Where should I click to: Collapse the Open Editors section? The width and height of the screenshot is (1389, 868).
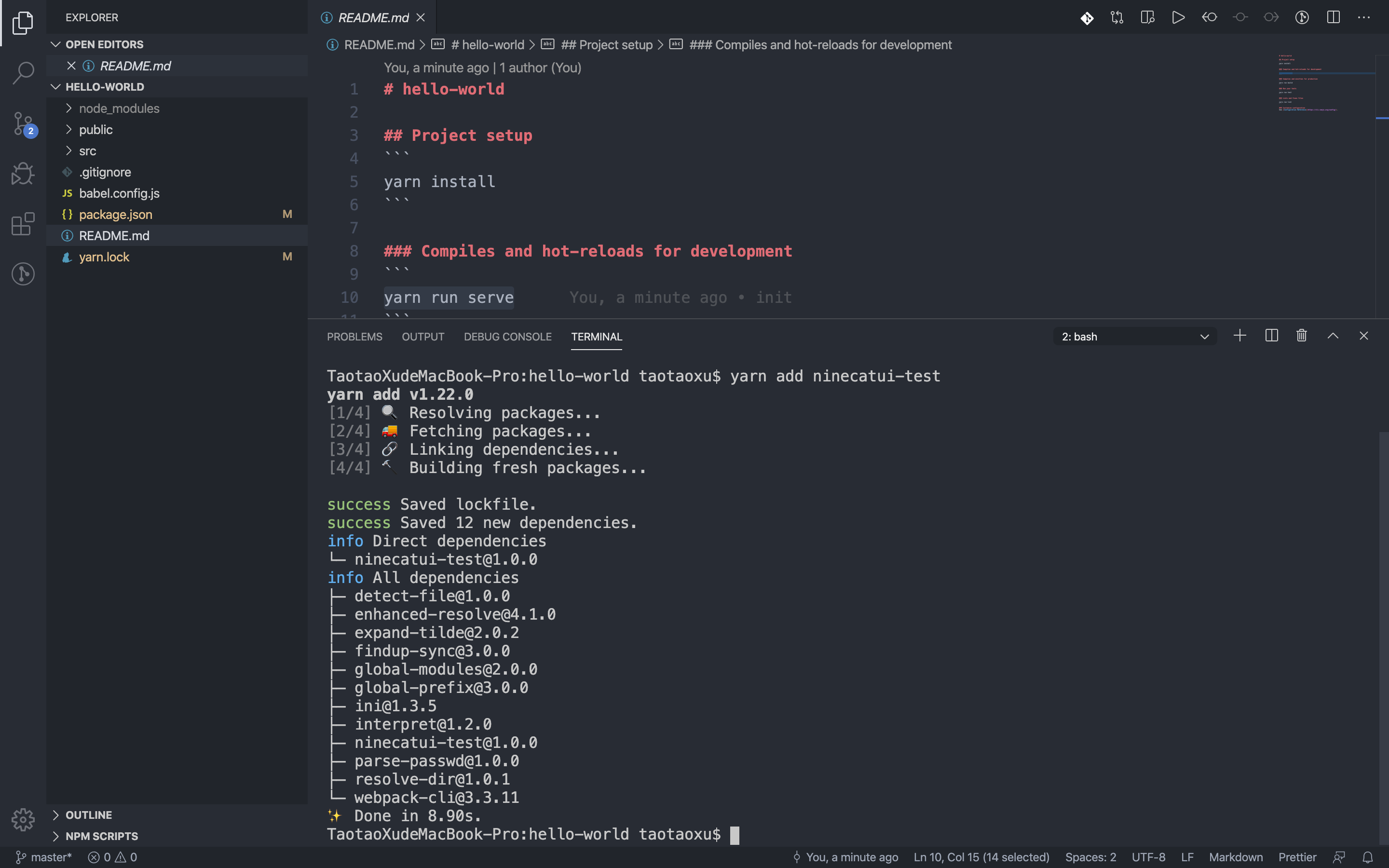click(x=177, y=44)
